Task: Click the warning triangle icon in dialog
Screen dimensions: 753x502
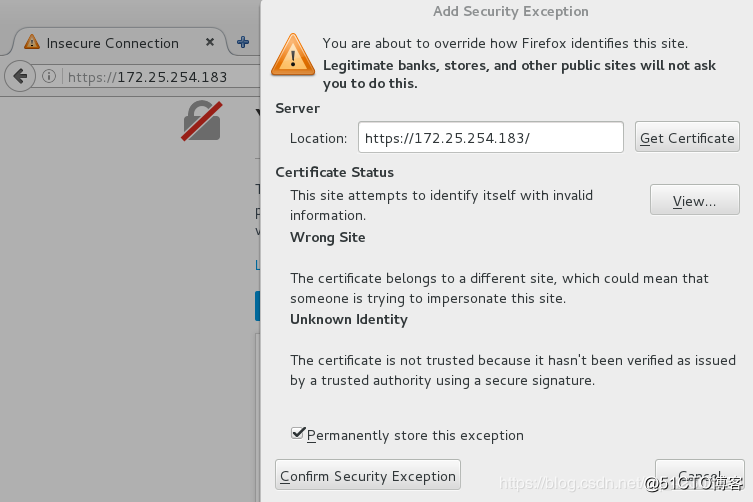Action: click(293, 55)
